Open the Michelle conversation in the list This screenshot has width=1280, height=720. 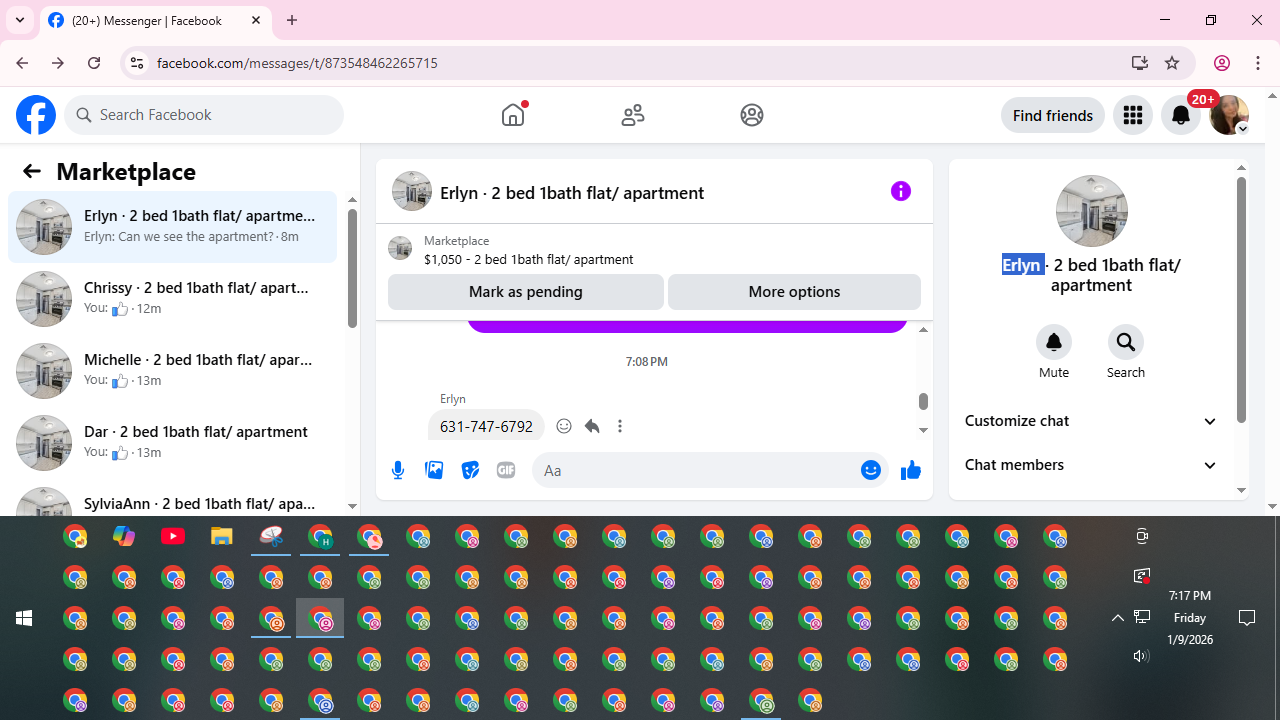tap(172, 371)
